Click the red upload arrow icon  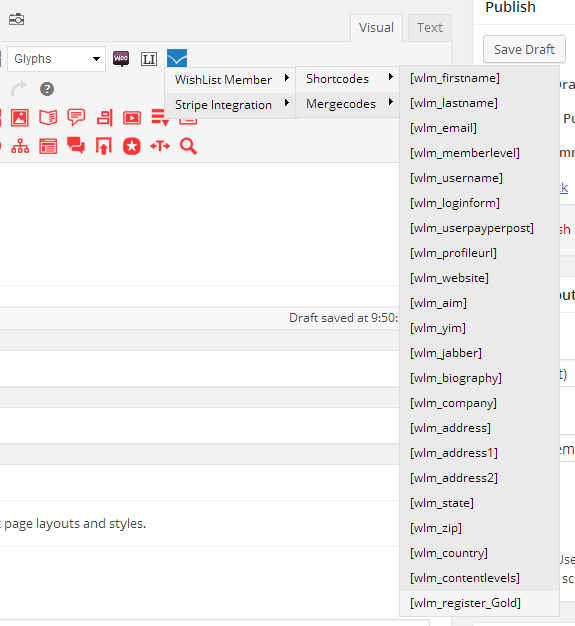tap(104, 146)
